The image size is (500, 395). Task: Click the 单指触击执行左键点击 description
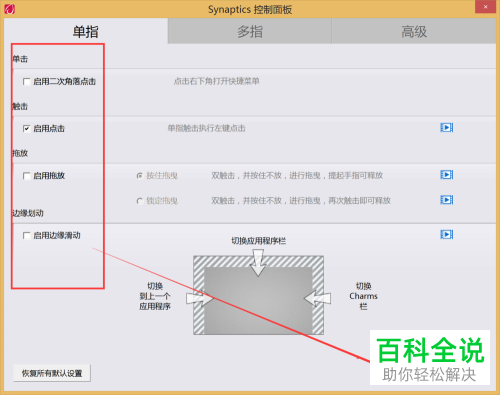tap(206, 128)
